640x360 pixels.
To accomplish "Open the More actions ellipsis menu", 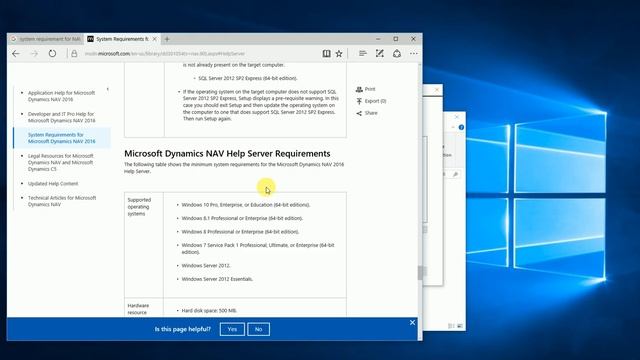I will [x=413, y=53].
